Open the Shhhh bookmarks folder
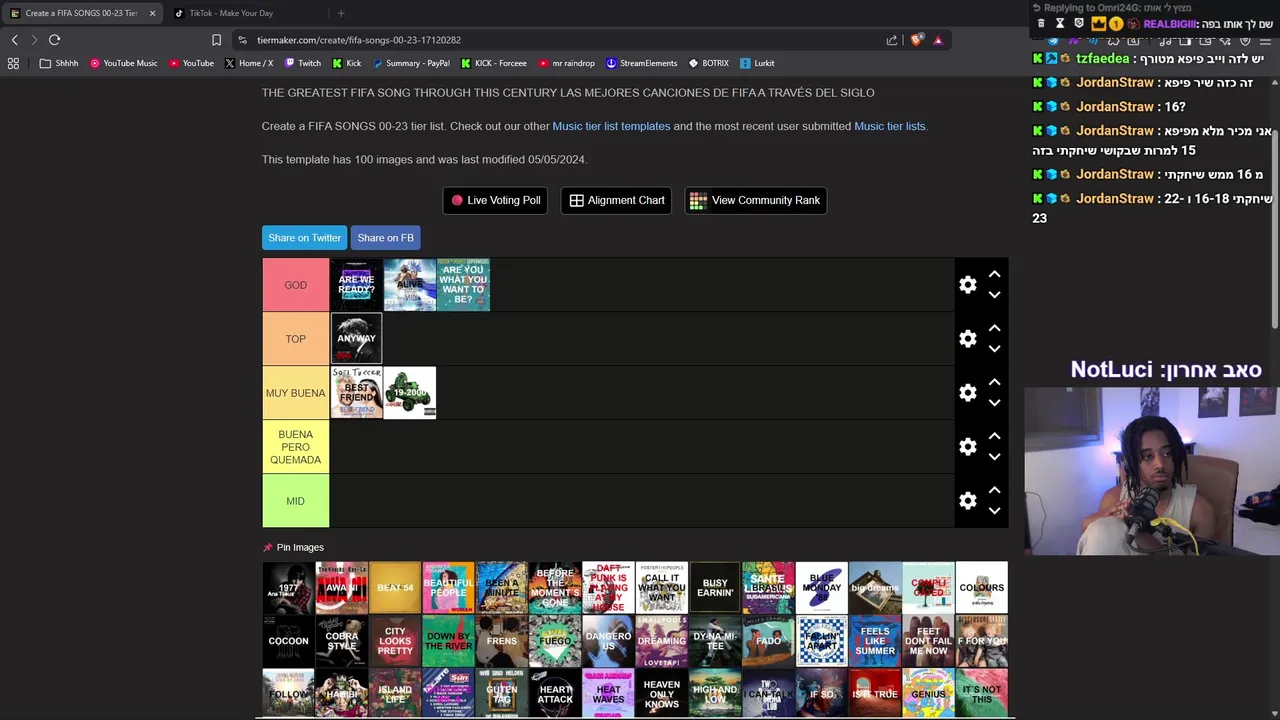Image resolution: width=1280 pixels, height=720 pixels. (x=59, y=63)
